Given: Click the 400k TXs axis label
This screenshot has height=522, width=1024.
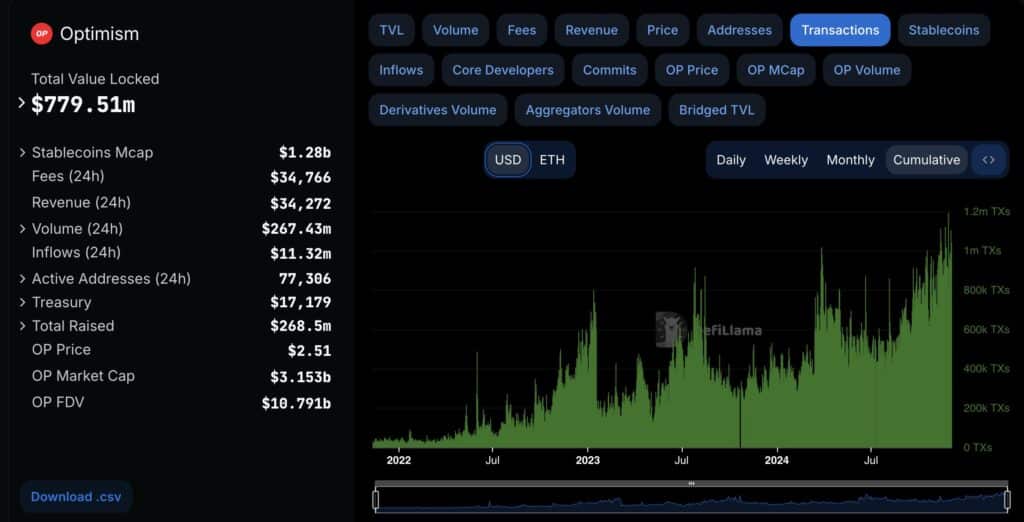Looking at the screenshot, I should 987,368.
